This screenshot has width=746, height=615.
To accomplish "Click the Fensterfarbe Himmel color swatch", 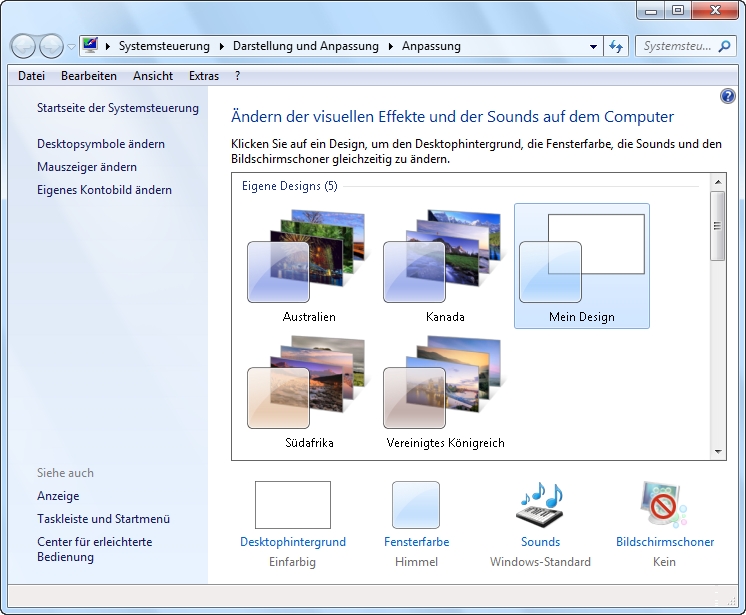I will 416,505.
